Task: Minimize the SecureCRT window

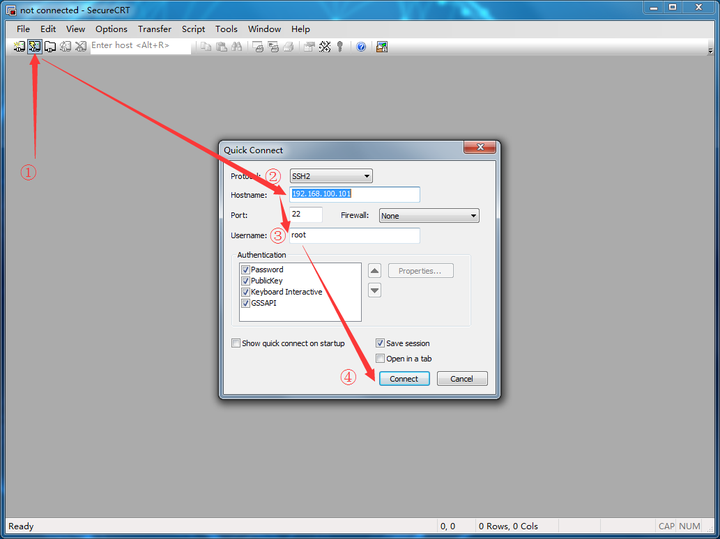Action: 653,7
